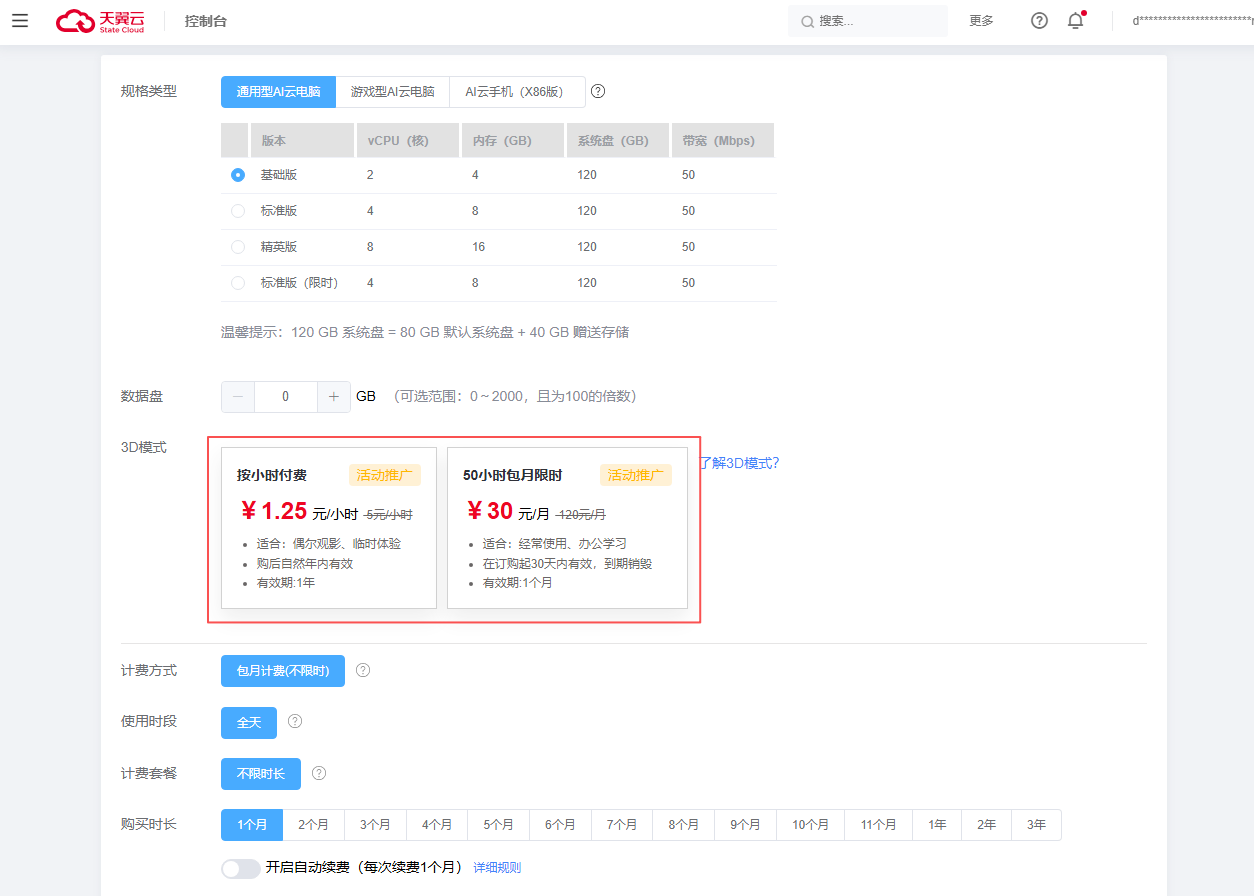Open the hamburger navigation menu
The width and height of the screenshot is (1254, 896).
click(x=20, y=21)
